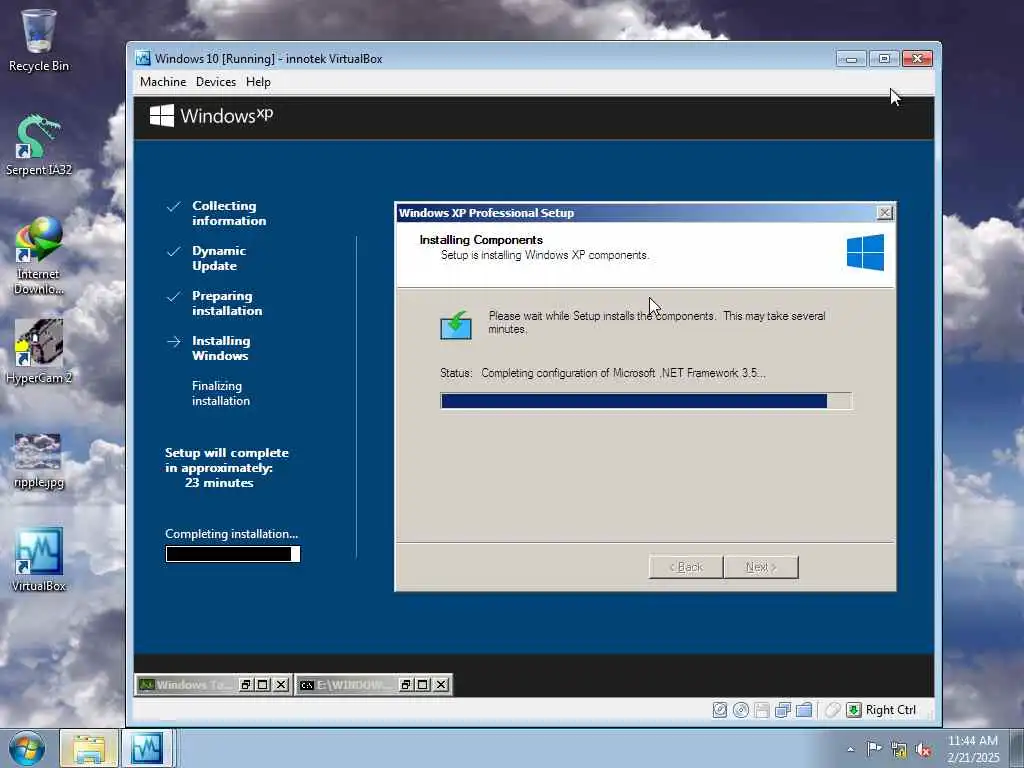
Task: Click the grayed Next button in Setup
Action: tap(761, 567)
